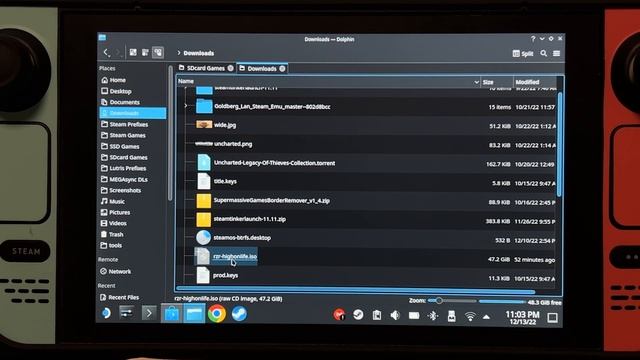Switch to compact view mode
This screenshot has width=640, height=360.
click(145, 53)
